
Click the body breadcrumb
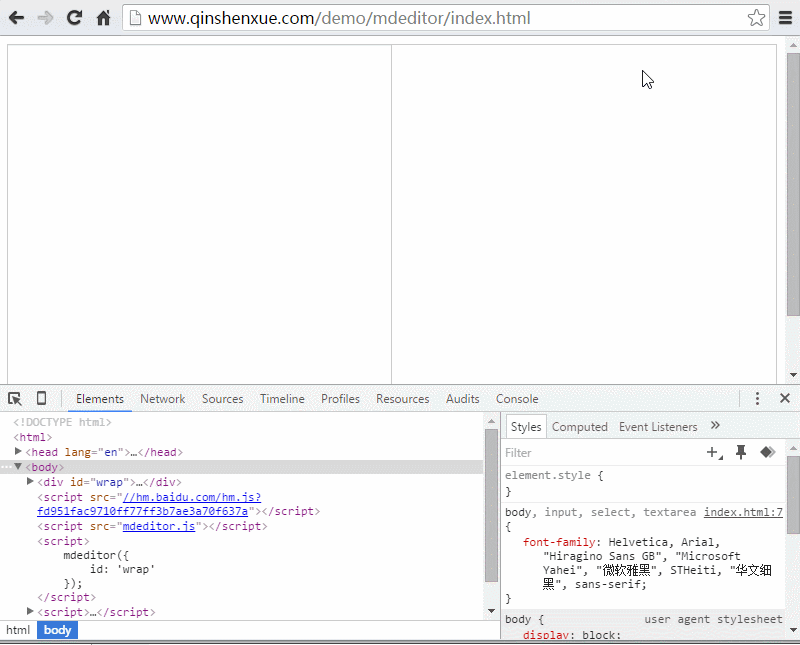point(58,630)
